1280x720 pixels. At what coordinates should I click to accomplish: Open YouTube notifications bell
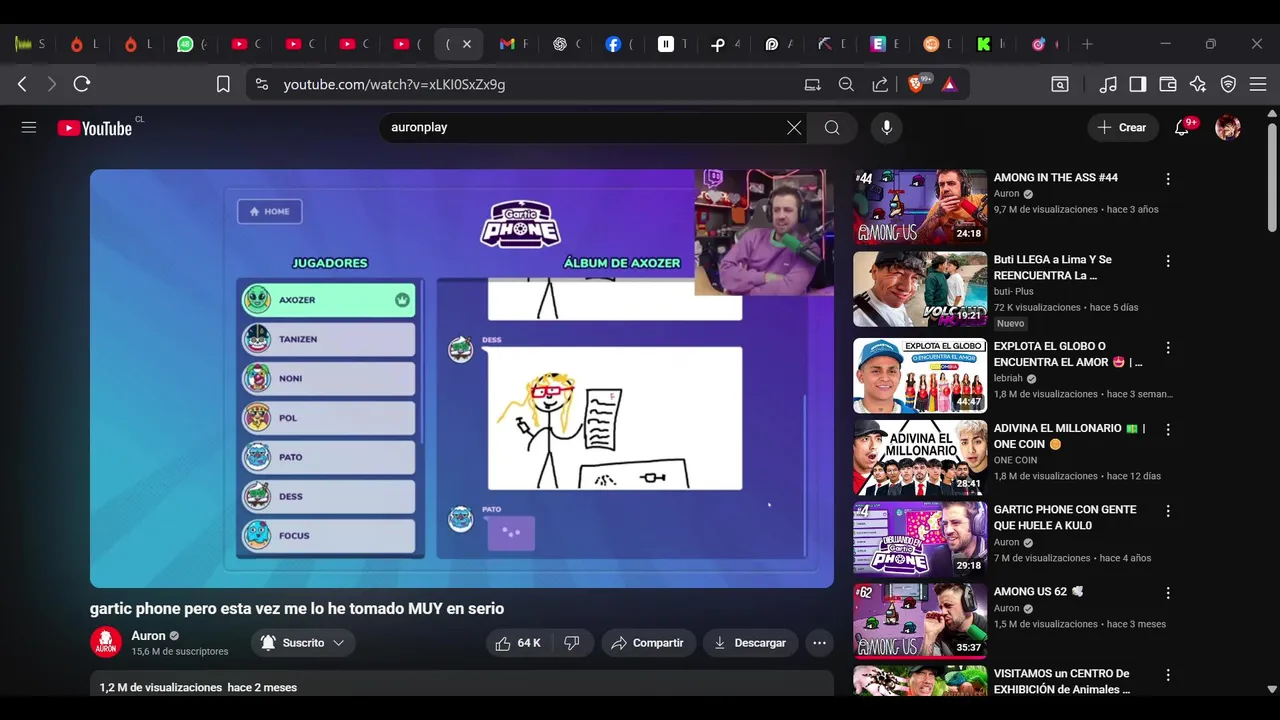coord(1182,127)
